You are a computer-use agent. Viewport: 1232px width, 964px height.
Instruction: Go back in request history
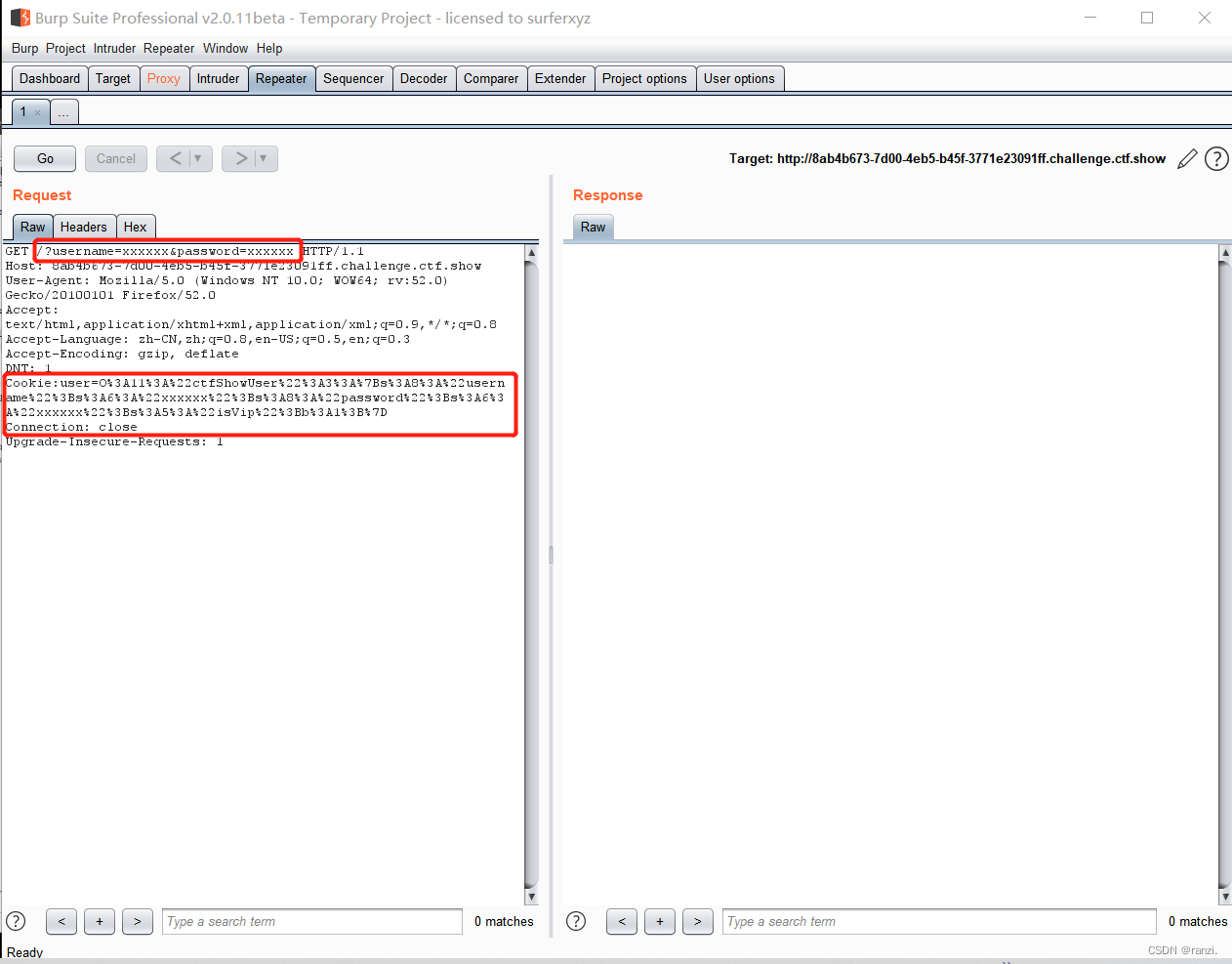pyautogui.click(x=176, y=158)
